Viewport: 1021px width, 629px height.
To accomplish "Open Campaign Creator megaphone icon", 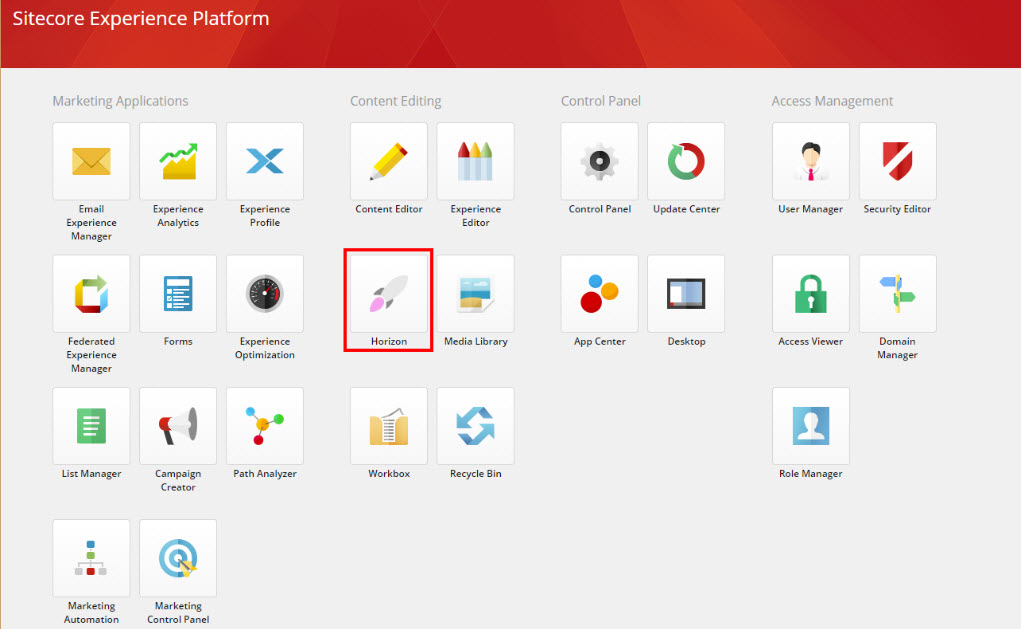I will tap(177, 426).
